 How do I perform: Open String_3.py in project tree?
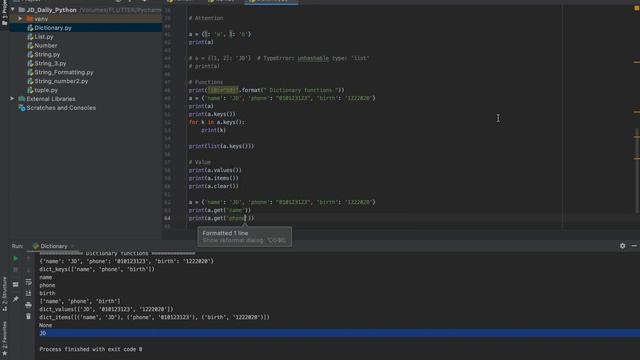(x=50, y=63)
